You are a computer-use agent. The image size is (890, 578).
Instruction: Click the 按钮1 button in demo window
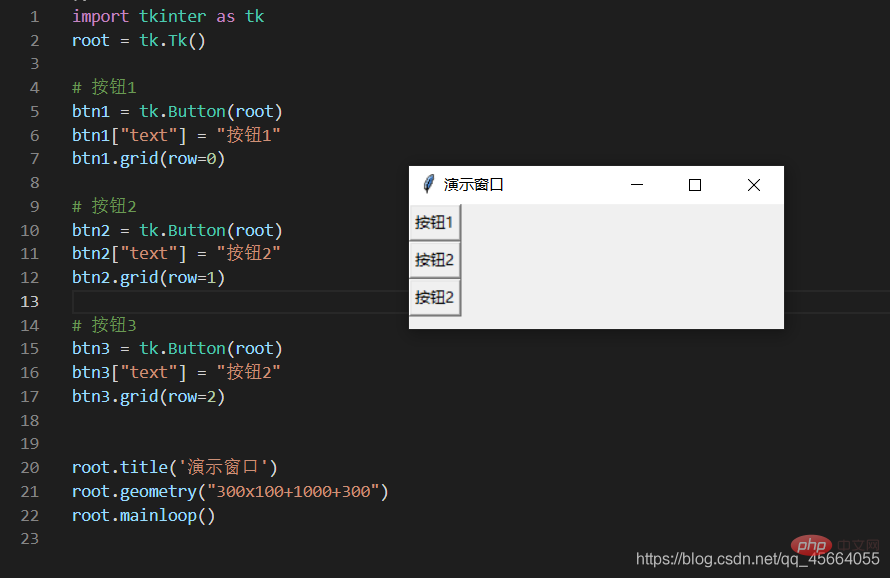coord(435,223)
